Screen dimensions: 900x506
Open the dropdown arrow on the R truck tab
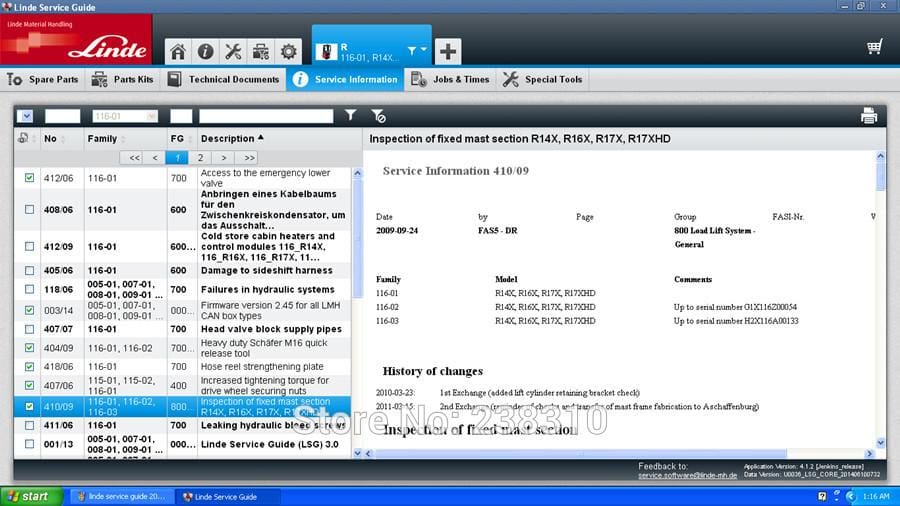point(424,50)
